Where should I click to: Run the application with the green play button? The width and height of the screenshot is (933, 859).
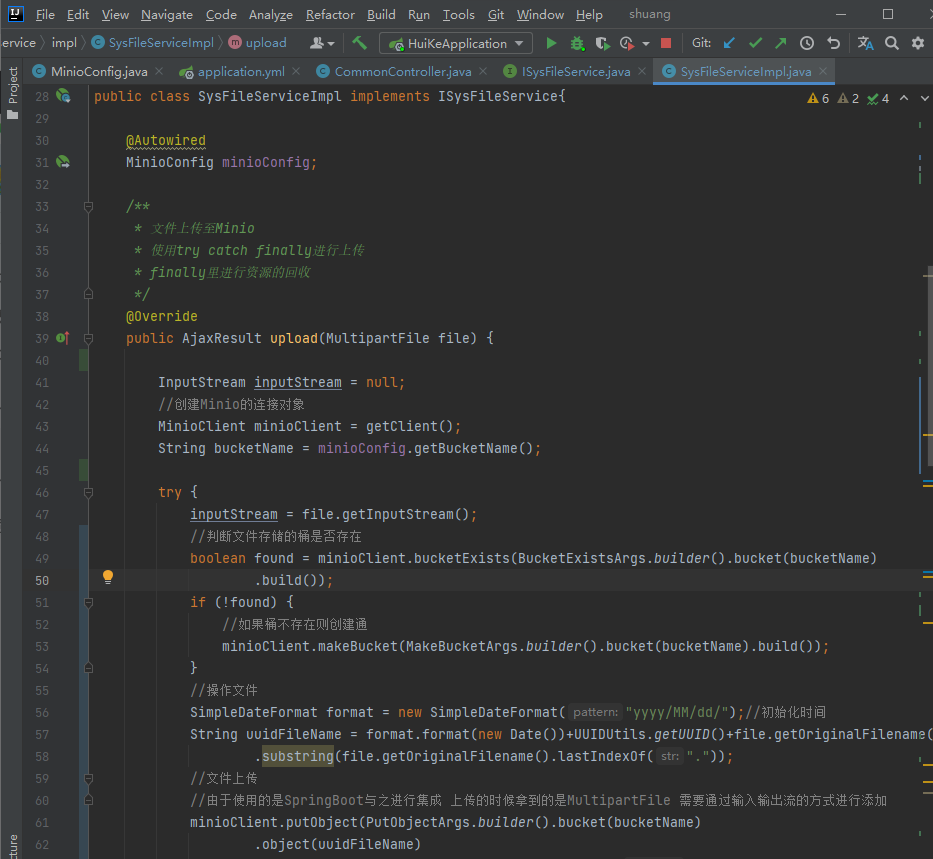(x=551, y=43)
